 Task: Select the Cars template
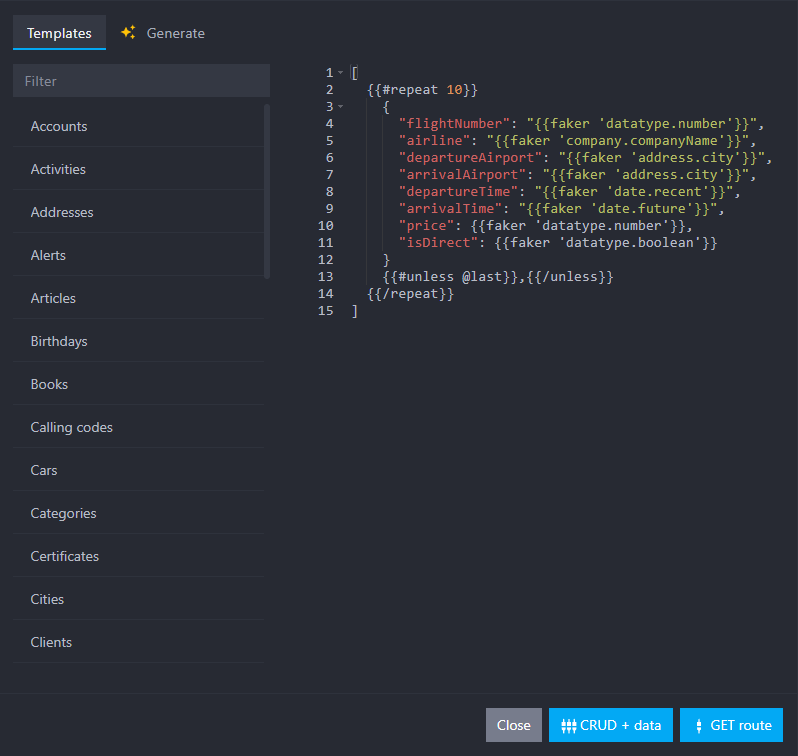click(x=44, y=470)
